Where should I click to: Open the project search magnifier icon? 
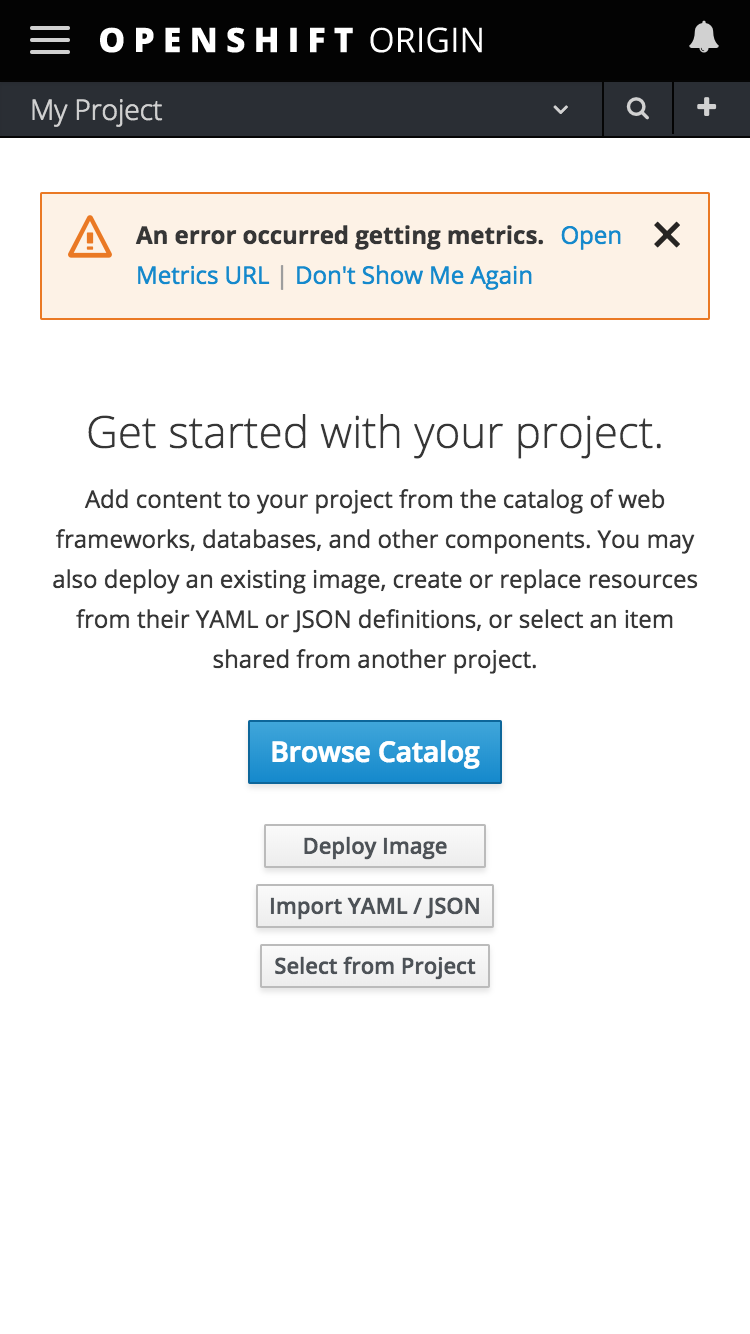pyautogui.click(x=638, y=108)
